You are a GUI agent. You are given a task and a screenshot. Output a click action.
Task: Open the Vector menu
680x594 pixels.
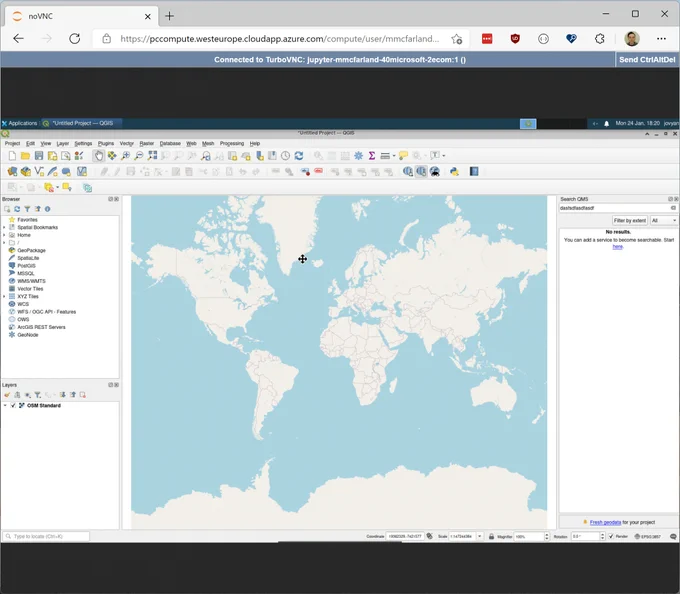[x=127, y=144]
